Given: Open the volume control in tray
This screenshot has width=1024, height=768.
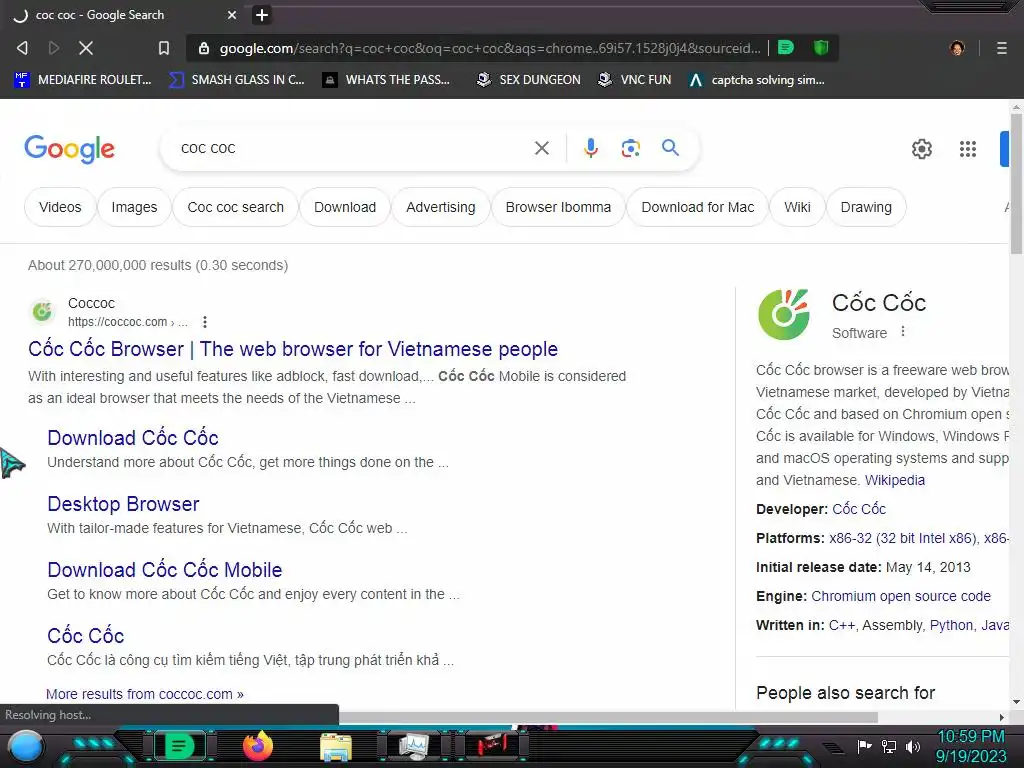Looking at the screenshot, I should [913, 746].
